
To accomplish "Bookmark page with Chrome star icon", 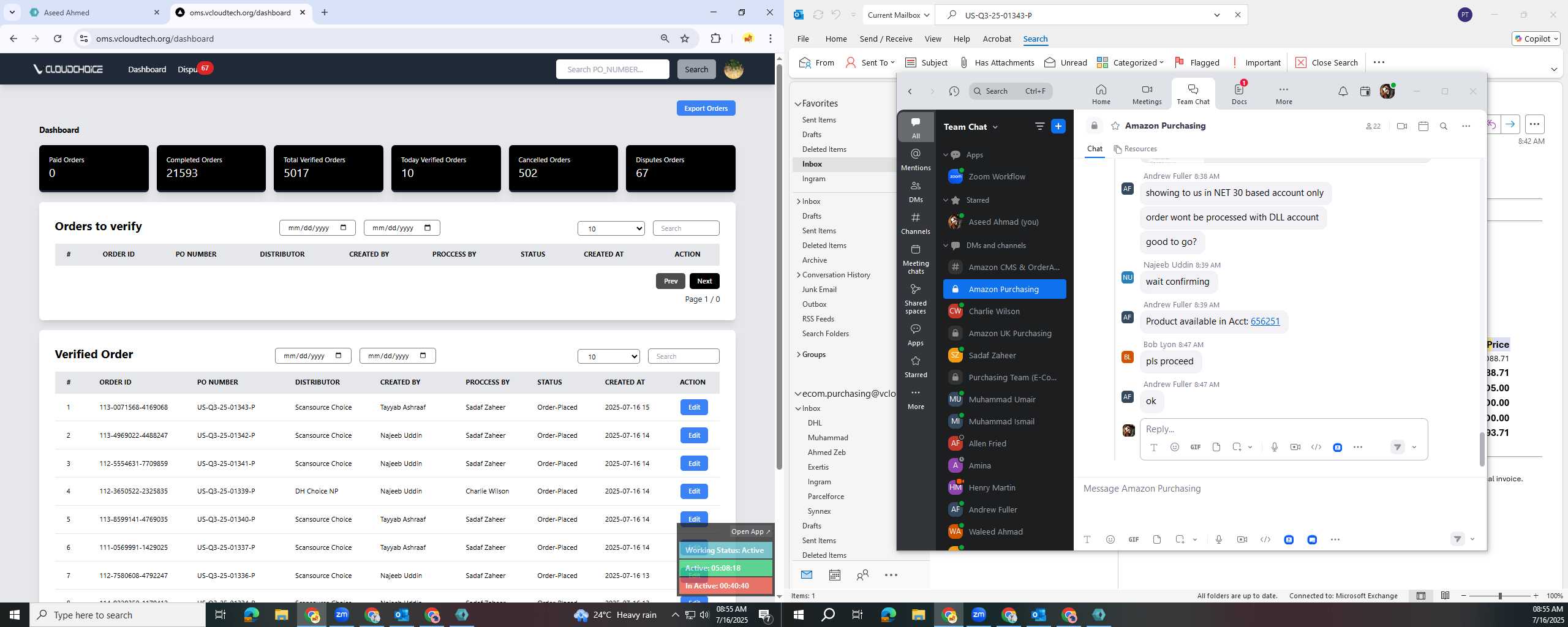I will pos(685,39).
